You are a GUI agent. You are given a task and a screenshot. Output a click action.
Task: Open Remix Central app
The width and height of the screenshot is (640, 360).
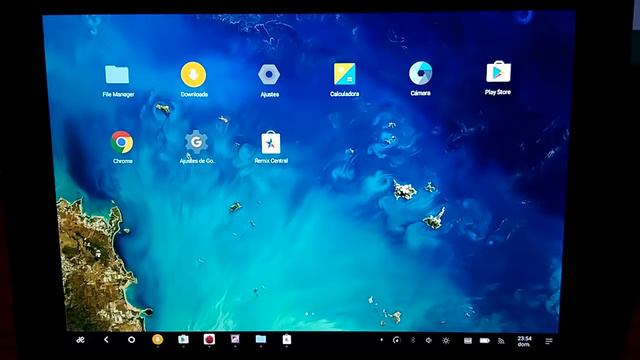271,142
